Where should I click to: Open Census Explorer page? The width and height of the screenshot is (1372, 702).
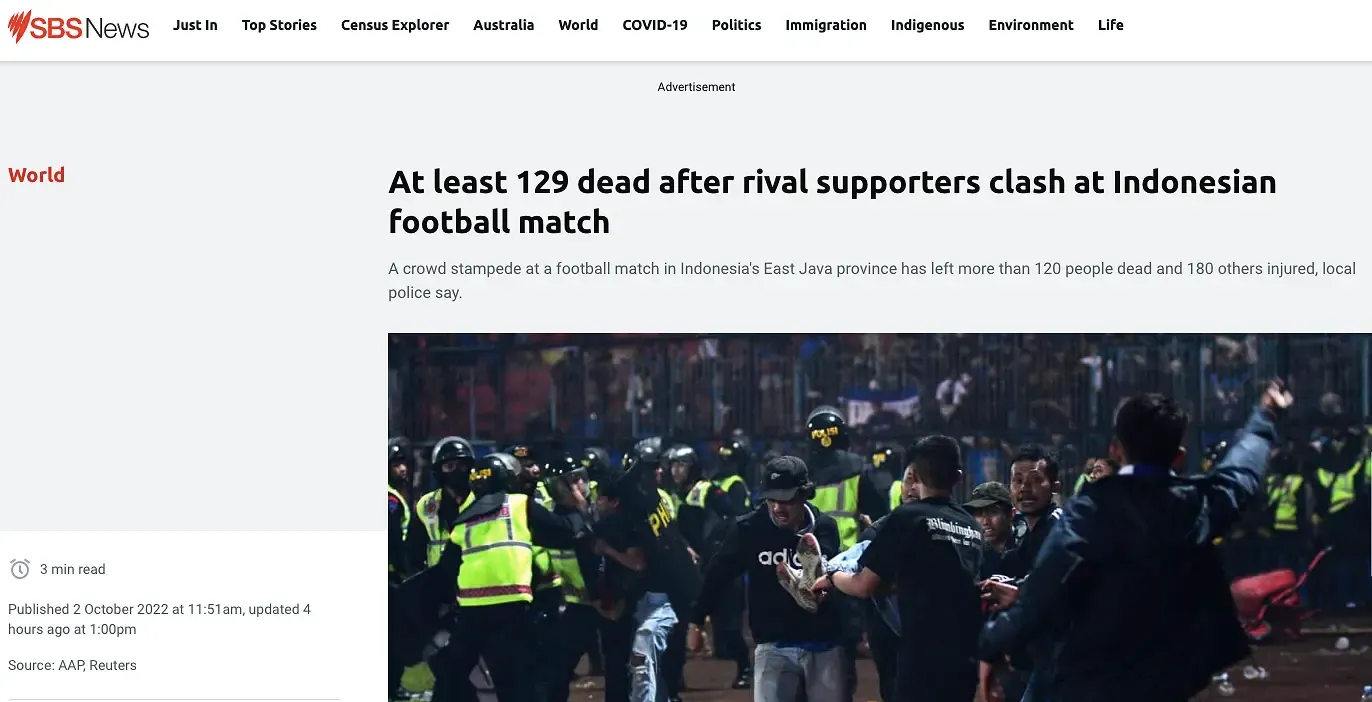tap(395, 25)
